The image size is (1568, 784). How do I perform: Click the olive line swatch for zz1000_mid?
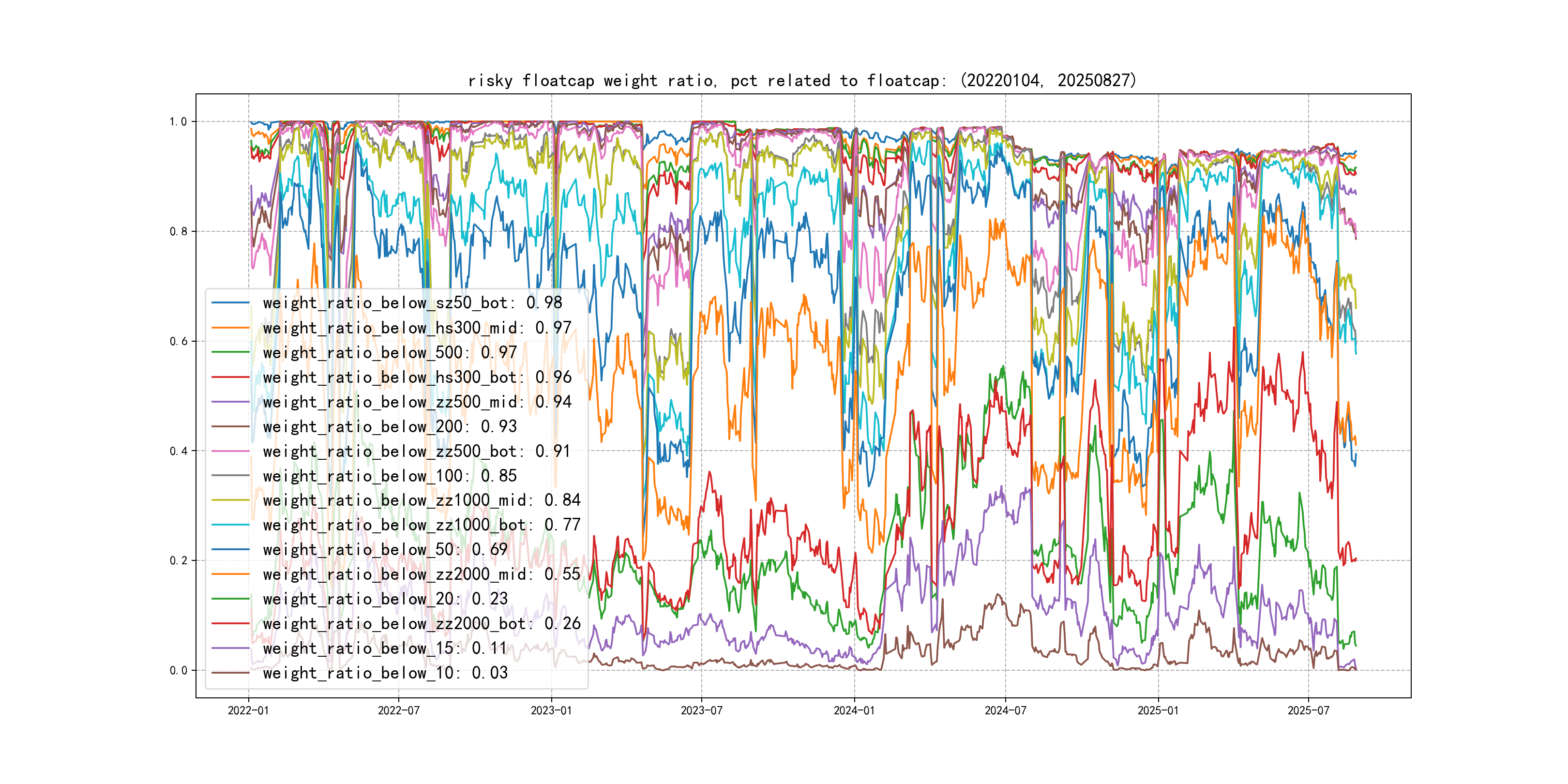click(x=230, y=500)
